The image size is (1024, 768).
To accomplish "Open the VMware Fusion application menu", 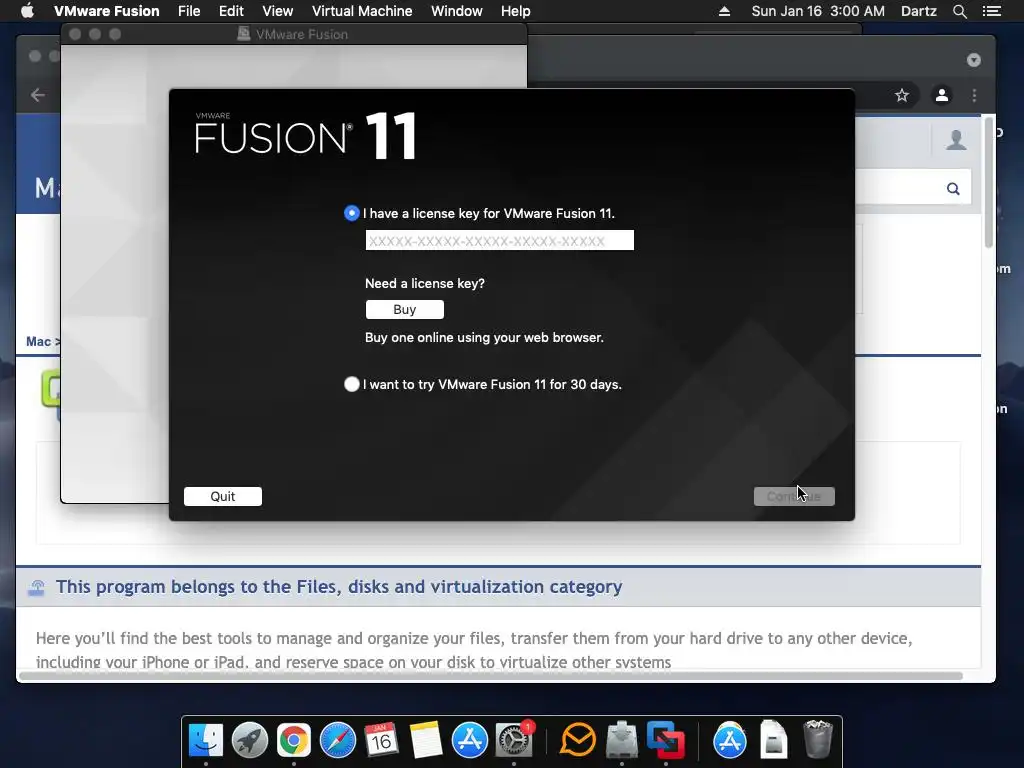I will (x=106, y=11).
